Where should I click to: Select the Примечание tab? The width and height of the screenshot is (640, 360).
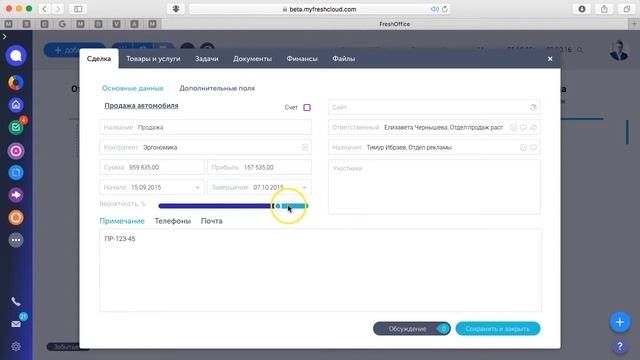(122, 221)
